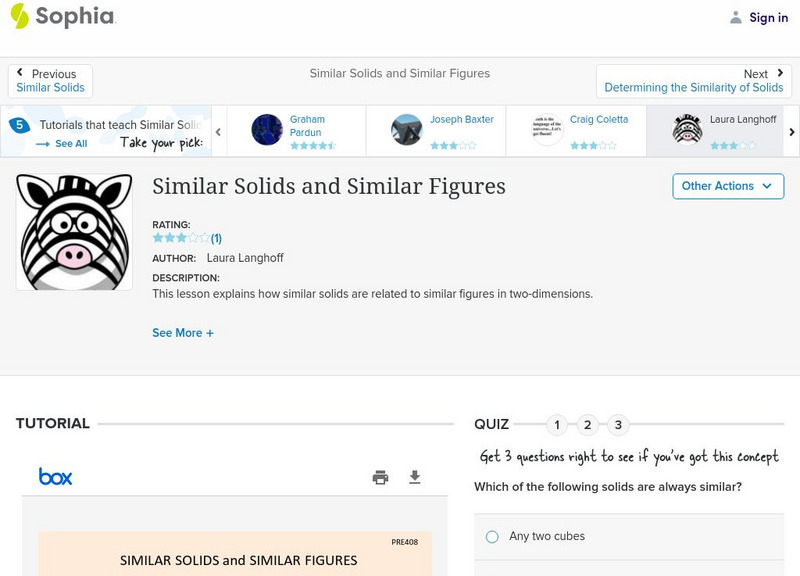Click the download icon in Box viewer

[x=415, y=477]
